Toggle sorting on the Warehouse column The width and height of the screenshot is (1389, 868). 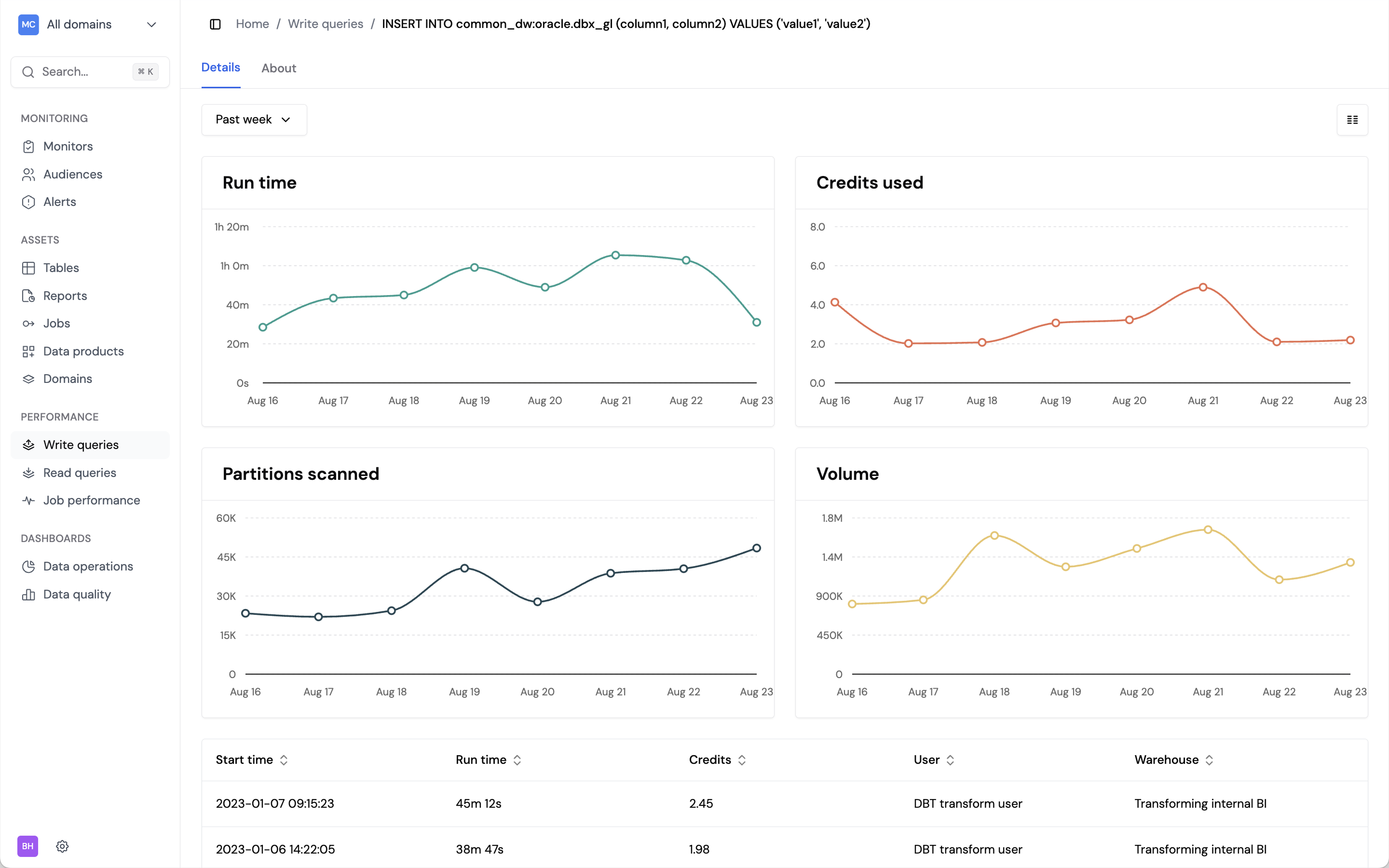point(1210,759)
